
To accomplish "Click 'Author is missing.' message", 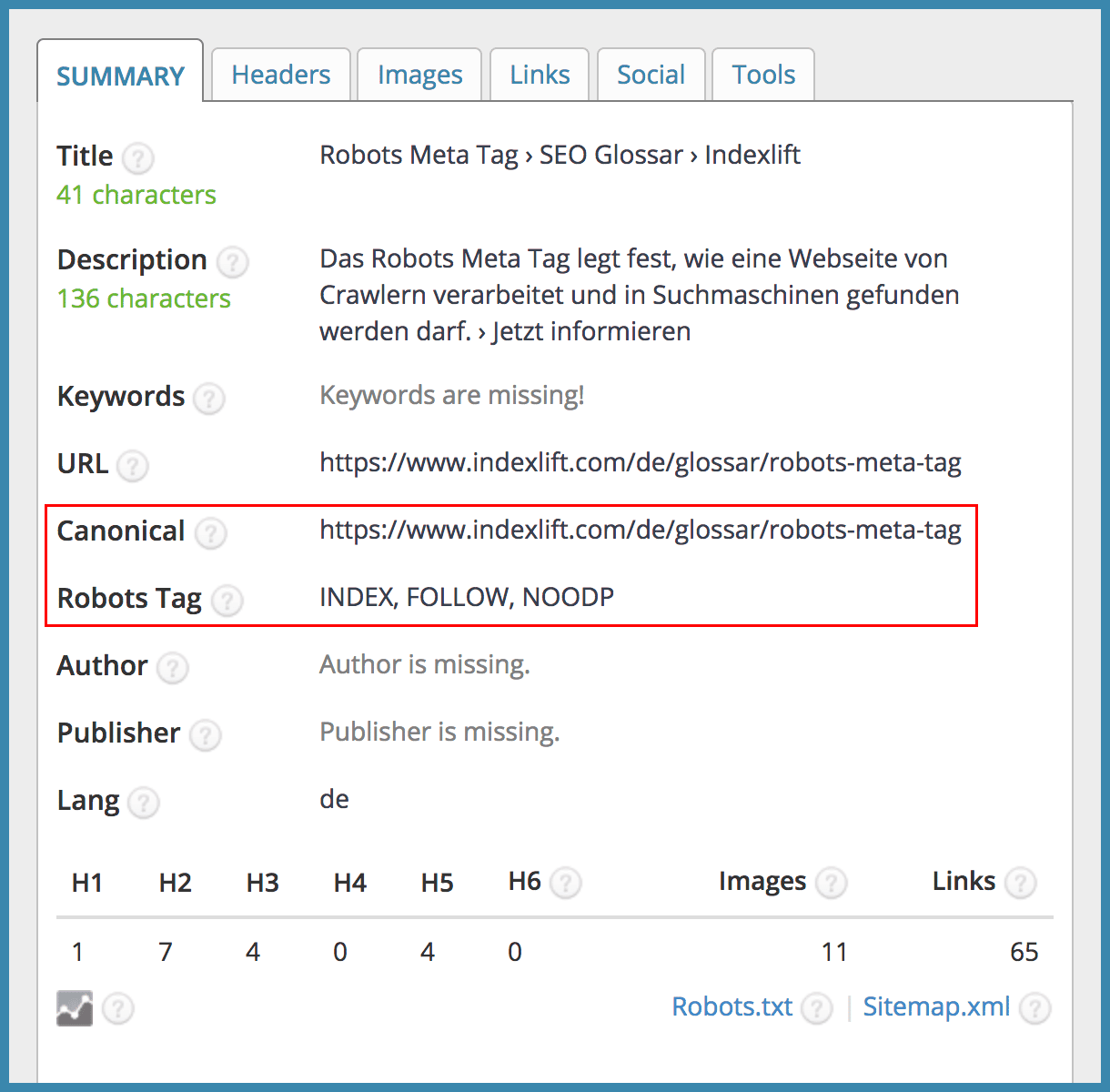I will (425, 665).
